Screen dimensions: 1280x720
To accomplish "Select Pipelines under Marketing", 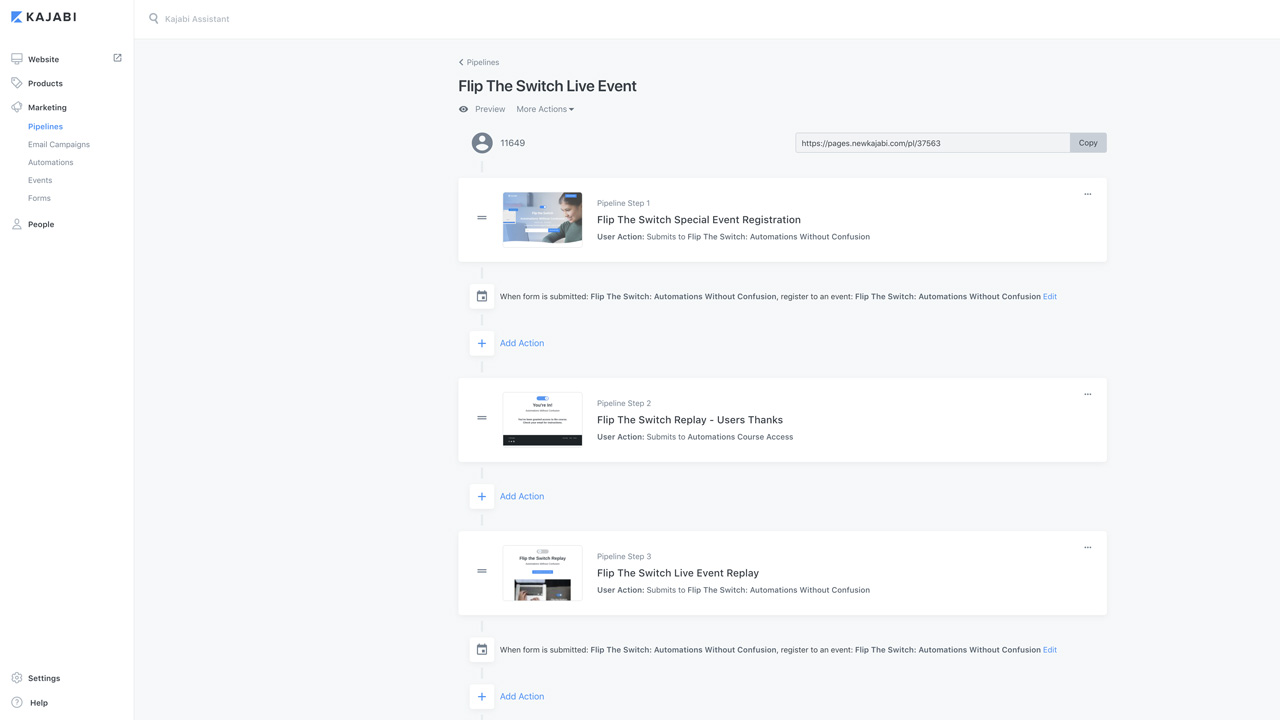I will point(45,127).
